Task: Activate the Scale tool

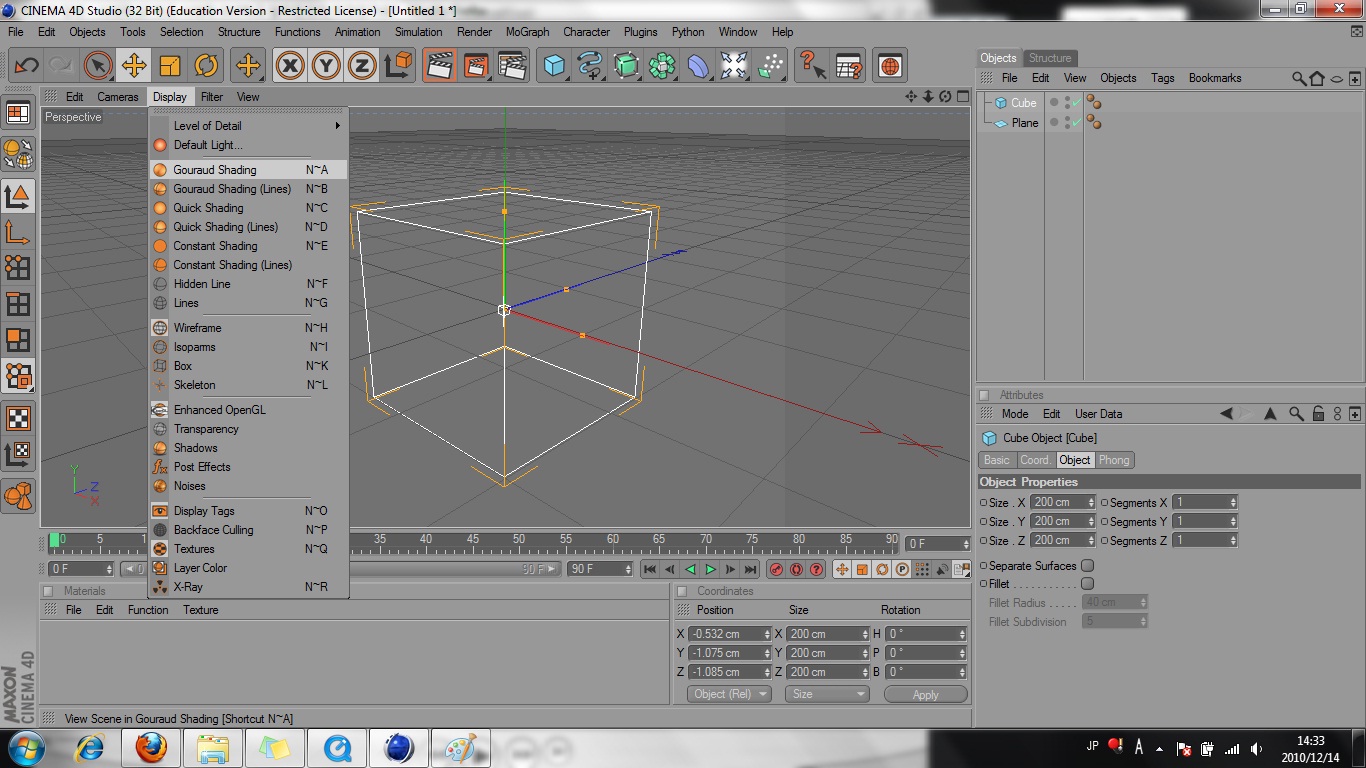Action: click(170, 66)
